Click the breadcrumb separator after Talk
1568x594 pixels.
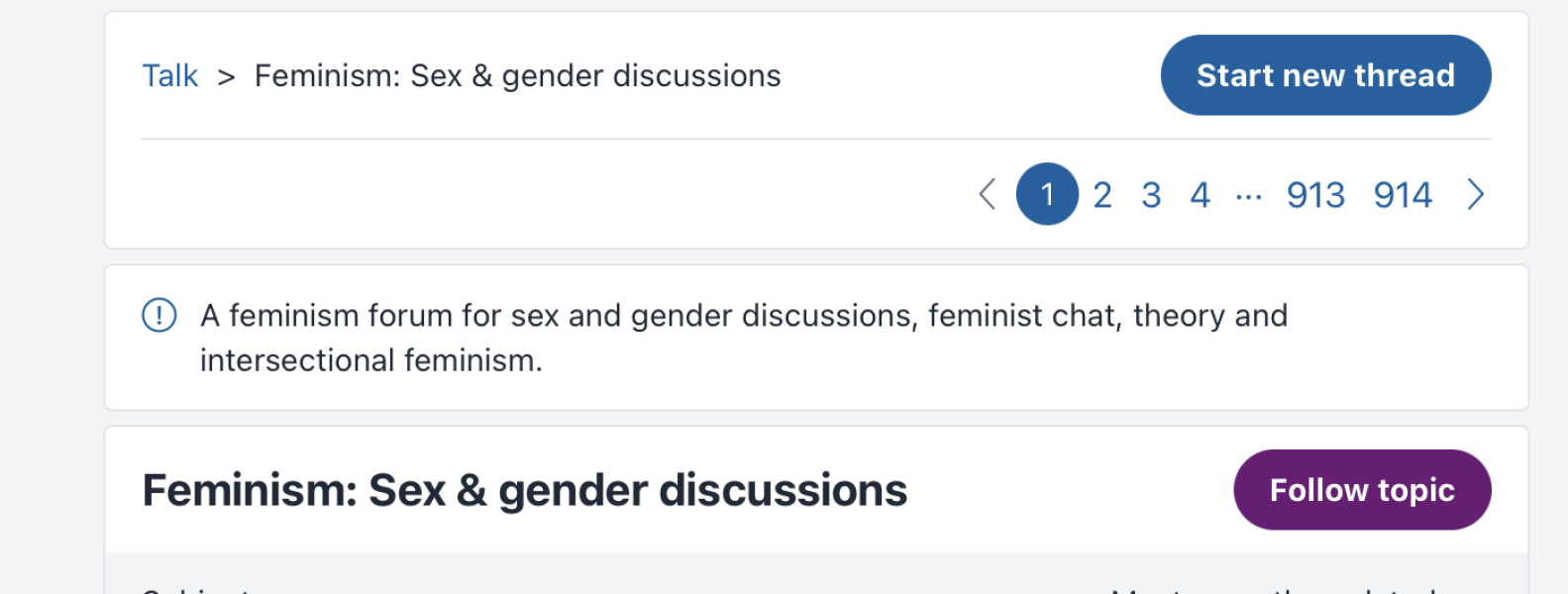226,75
